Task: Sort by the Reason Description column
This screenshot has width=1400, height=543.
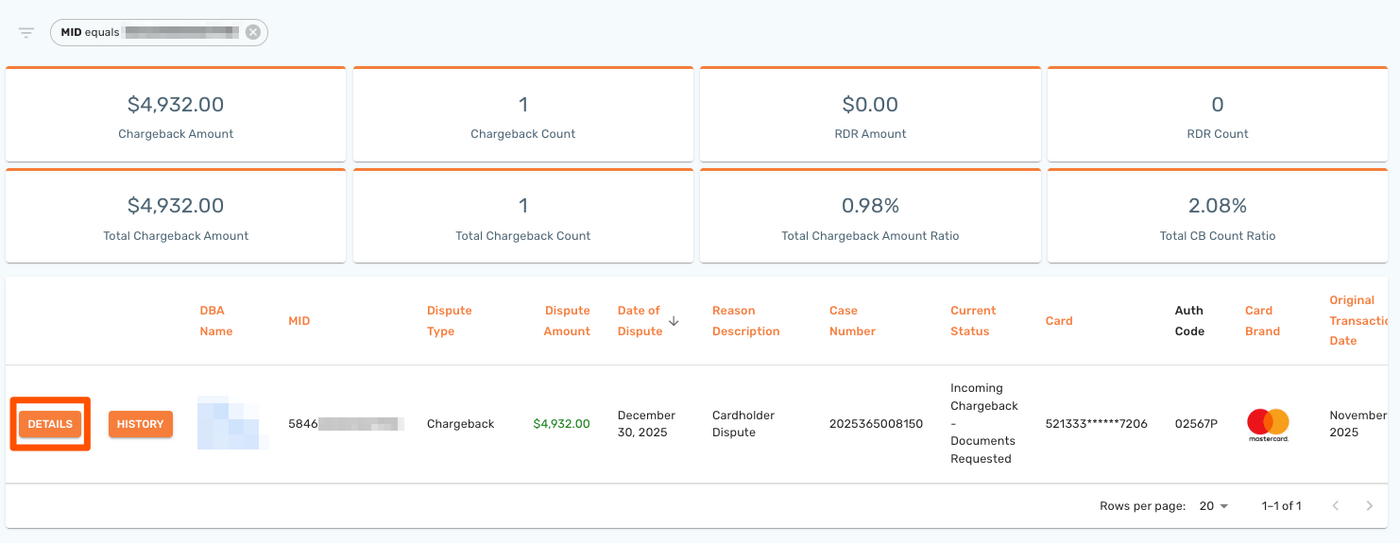Action: pyautogui.click(x=745, y=321)
